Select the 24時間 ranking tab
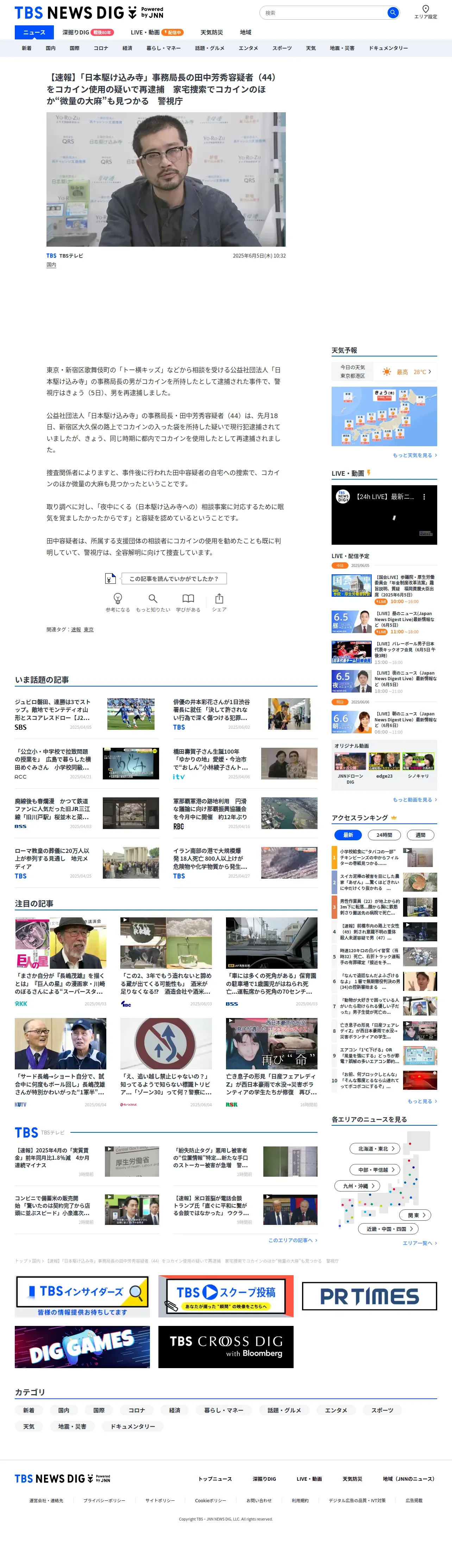The width and height of the screenshot is (452, 1568). click(384, 835)
